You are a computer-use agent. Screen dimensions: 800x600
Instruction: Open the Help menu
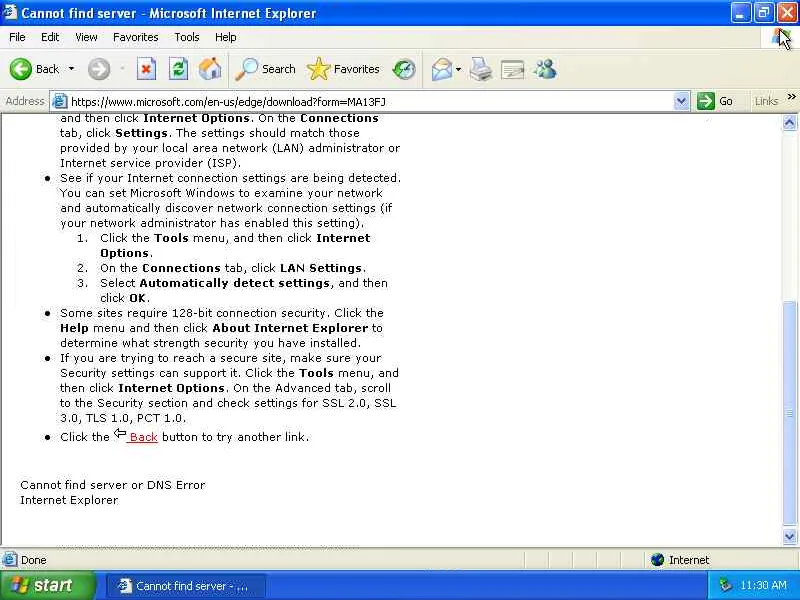point(226,37)
